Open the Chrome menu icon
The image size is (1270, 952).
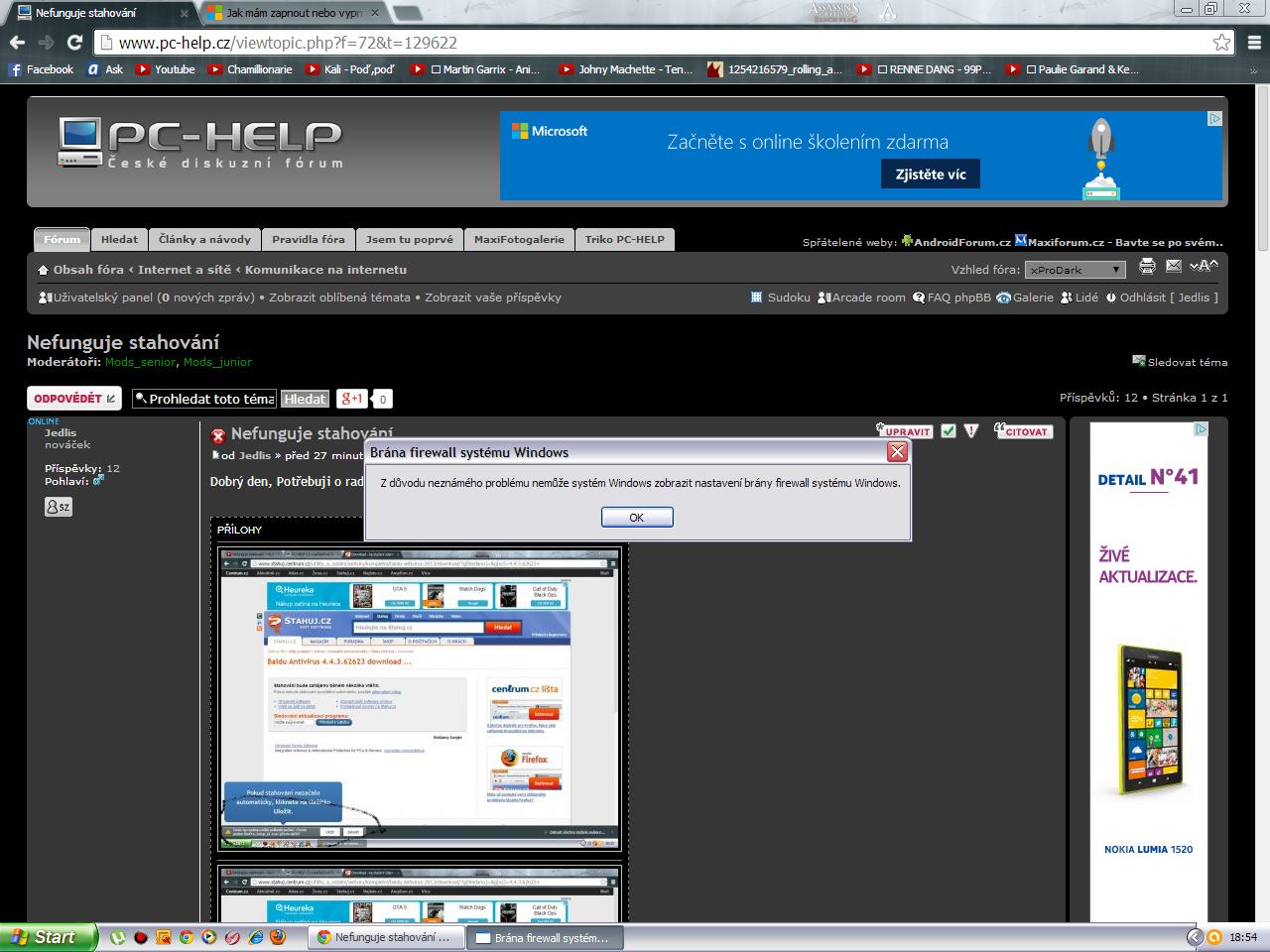pos(1252,43)
